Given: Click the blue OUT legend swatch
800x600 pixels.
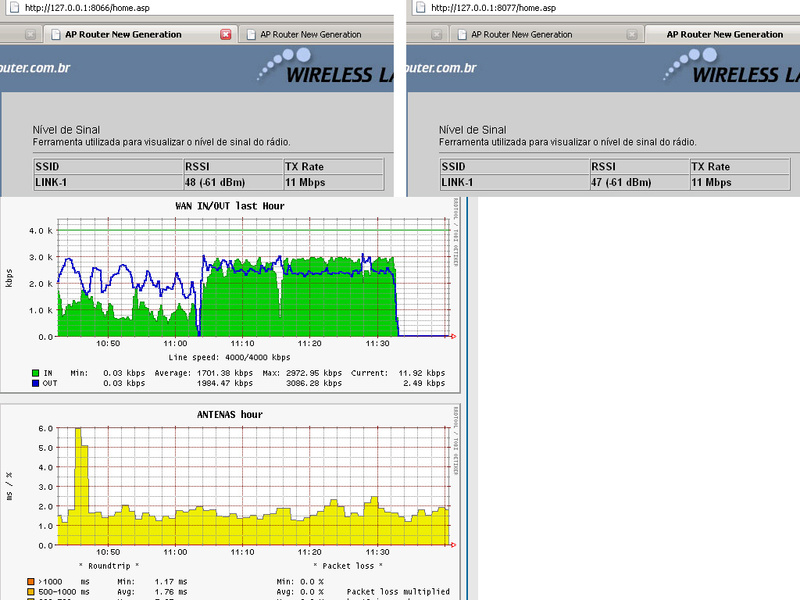Looking at the screenshot, I should 36,382.
